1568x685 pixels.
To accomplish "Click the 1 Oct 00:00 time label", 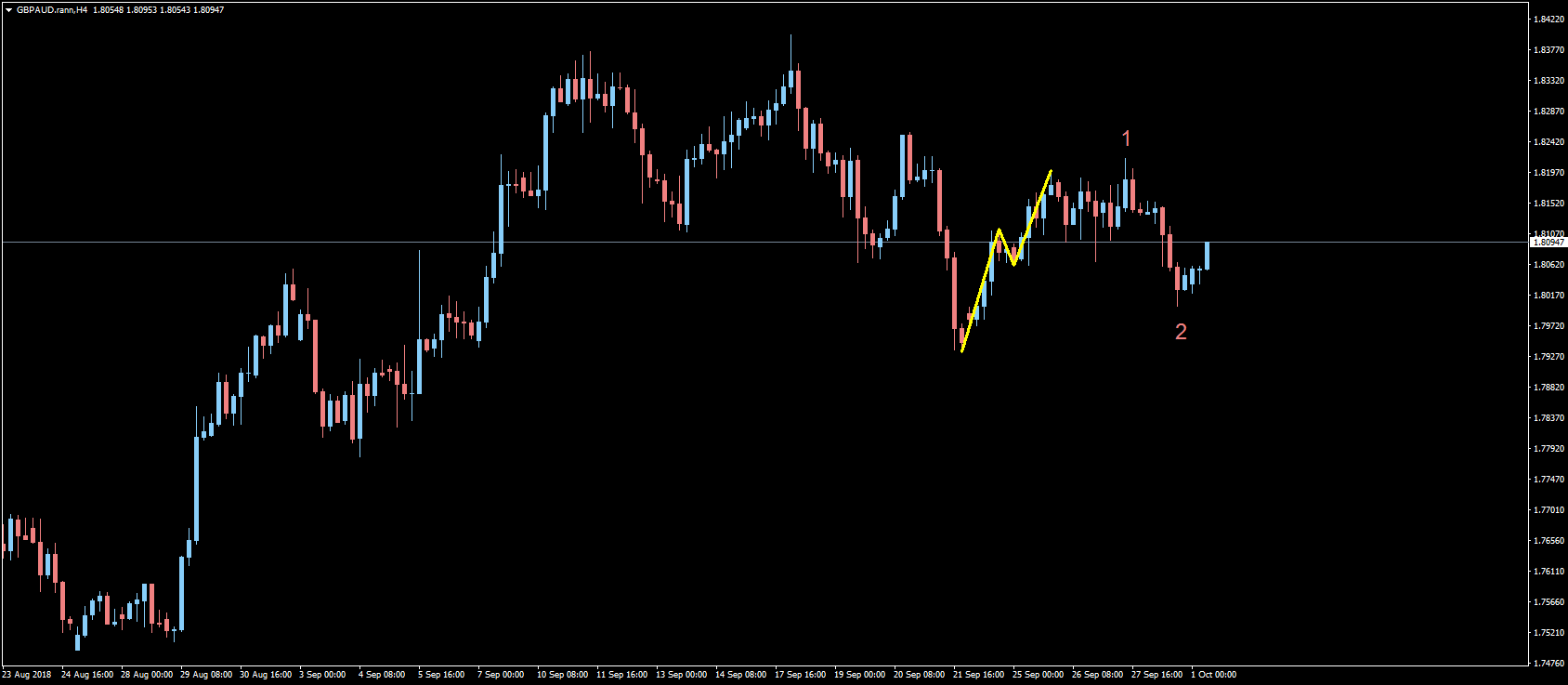I will pos(1214,675).
